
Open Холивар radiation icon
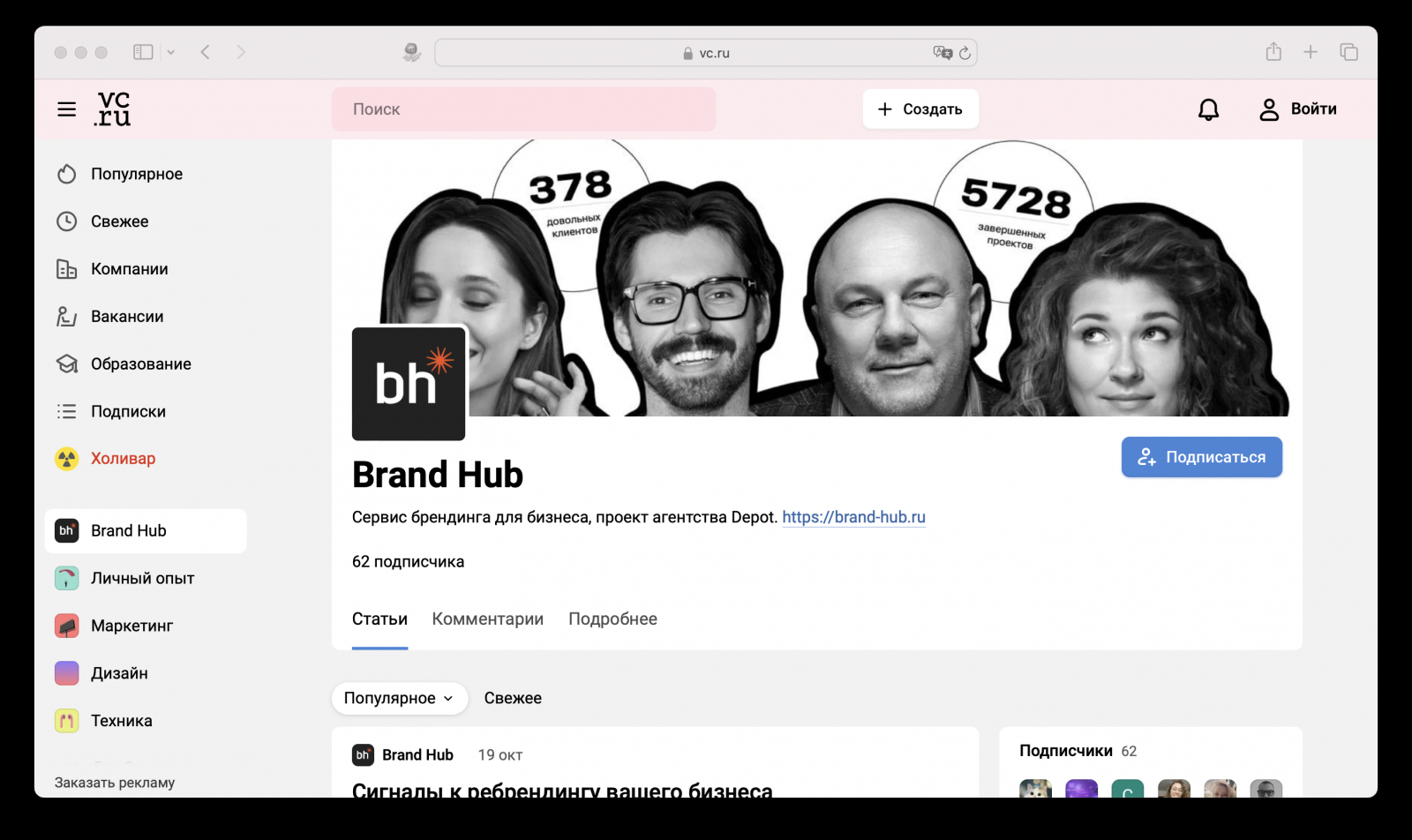point(67,459)
